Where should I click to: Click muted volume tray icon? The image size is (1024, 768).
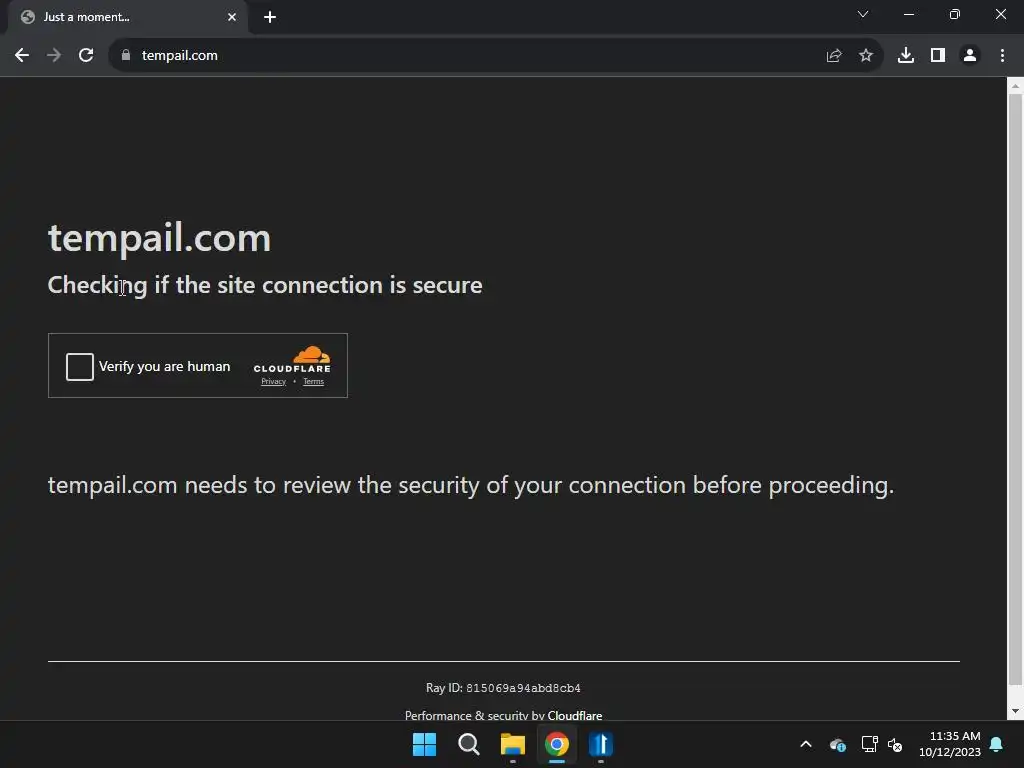[x=895, y=744]
